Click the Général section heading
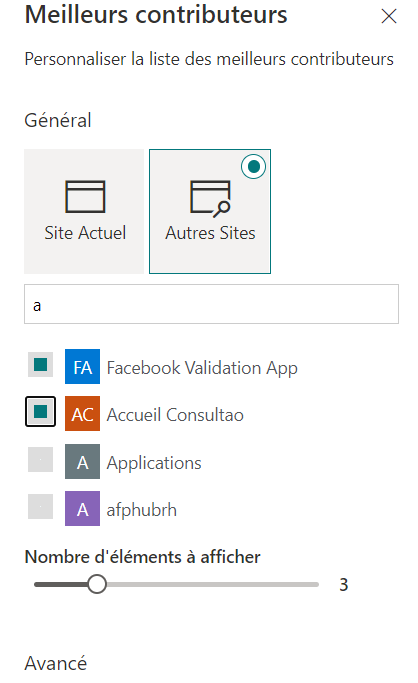The width and height of the screenshot is (418, 683). click(58, 120)
